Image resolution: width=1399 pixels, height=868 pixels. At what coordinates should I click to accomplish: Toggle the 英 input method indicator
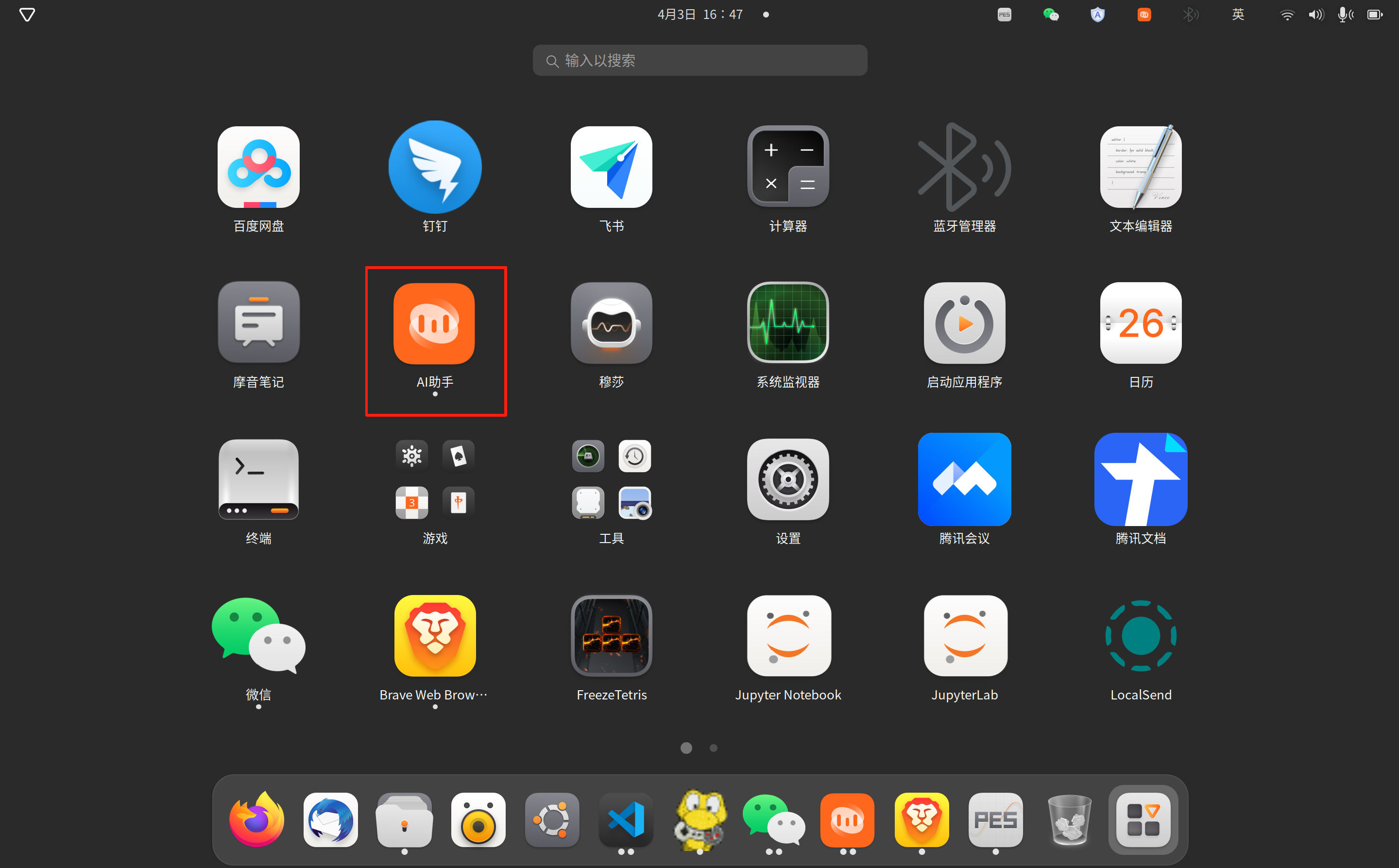(x=1238, y=15)
